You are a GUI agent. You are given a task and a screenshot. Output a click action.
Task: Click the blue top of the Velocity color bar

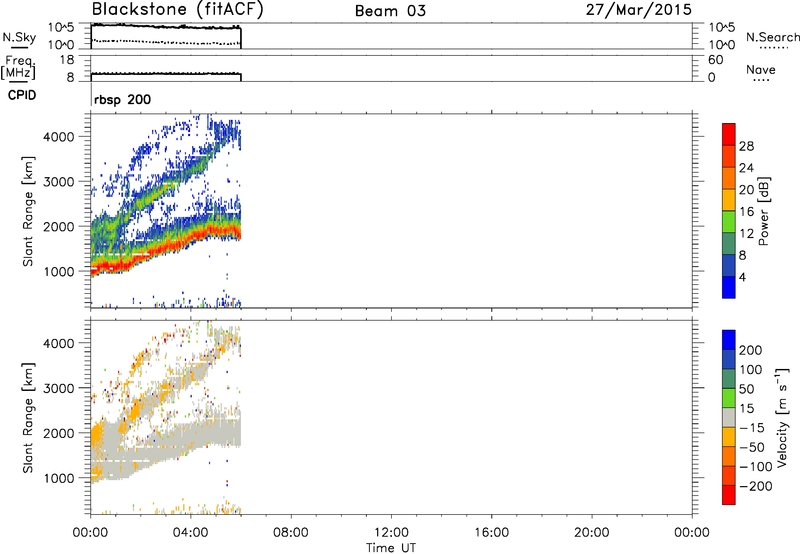(x=729, y=340)
